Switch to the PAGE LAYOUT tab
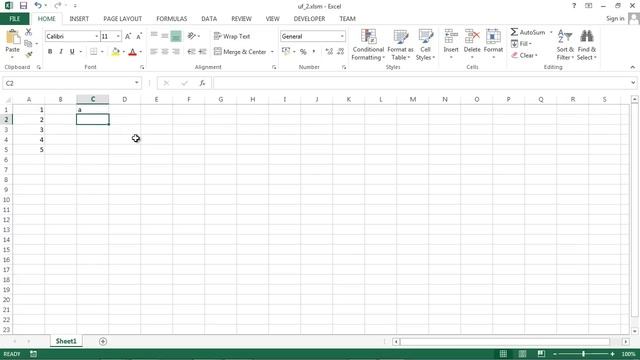The height and width of the screenshot is (360, 640). [x=122, y=19]
